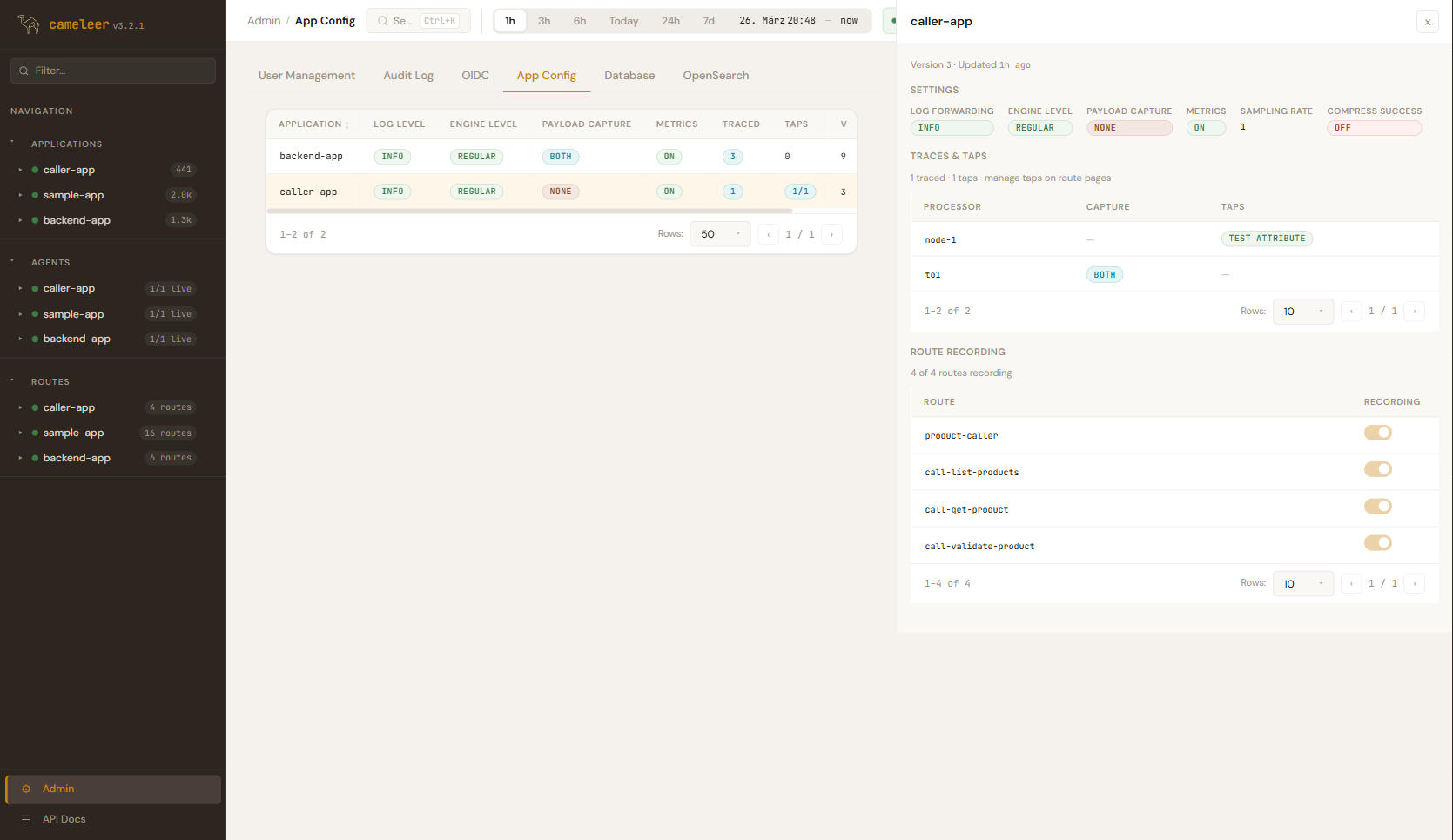Click the horizontal scrollbar under application table
1453x840 pixels.
tap(529, 211)
